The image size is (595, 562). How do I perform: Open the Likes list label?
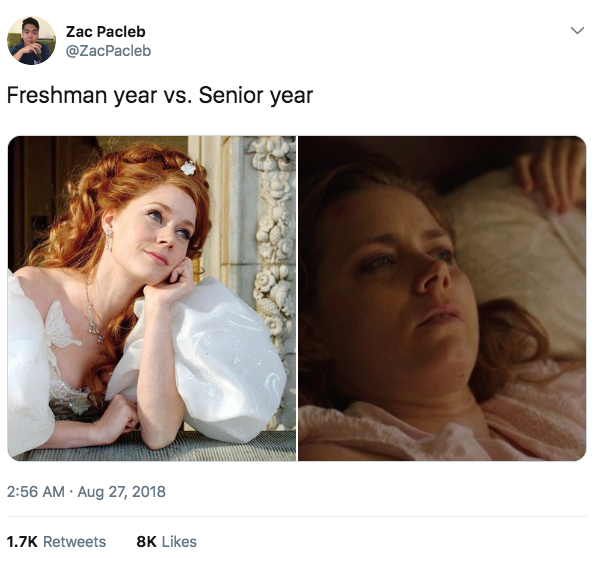(x=179, y=542)
